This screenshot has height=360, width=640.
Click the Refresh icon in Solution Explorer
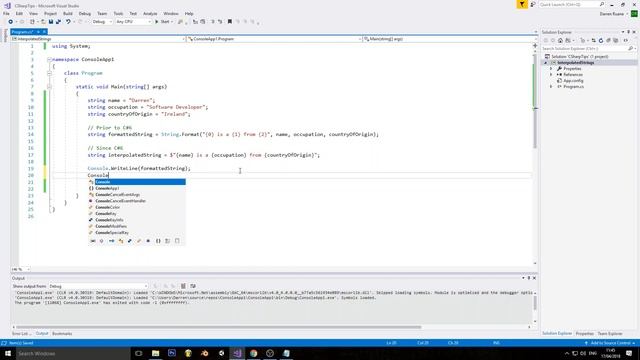[601, 40]
